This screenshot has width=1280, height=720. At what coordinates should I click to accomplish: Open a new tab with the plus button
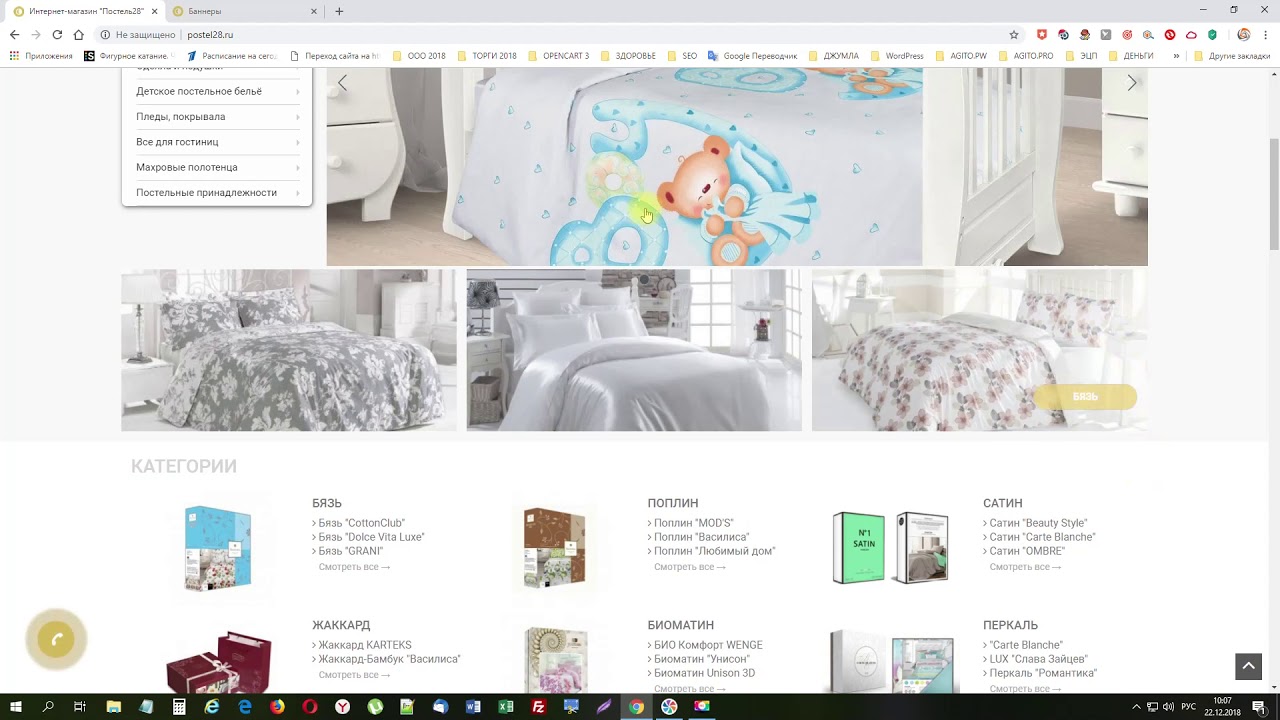coord(339,11)
